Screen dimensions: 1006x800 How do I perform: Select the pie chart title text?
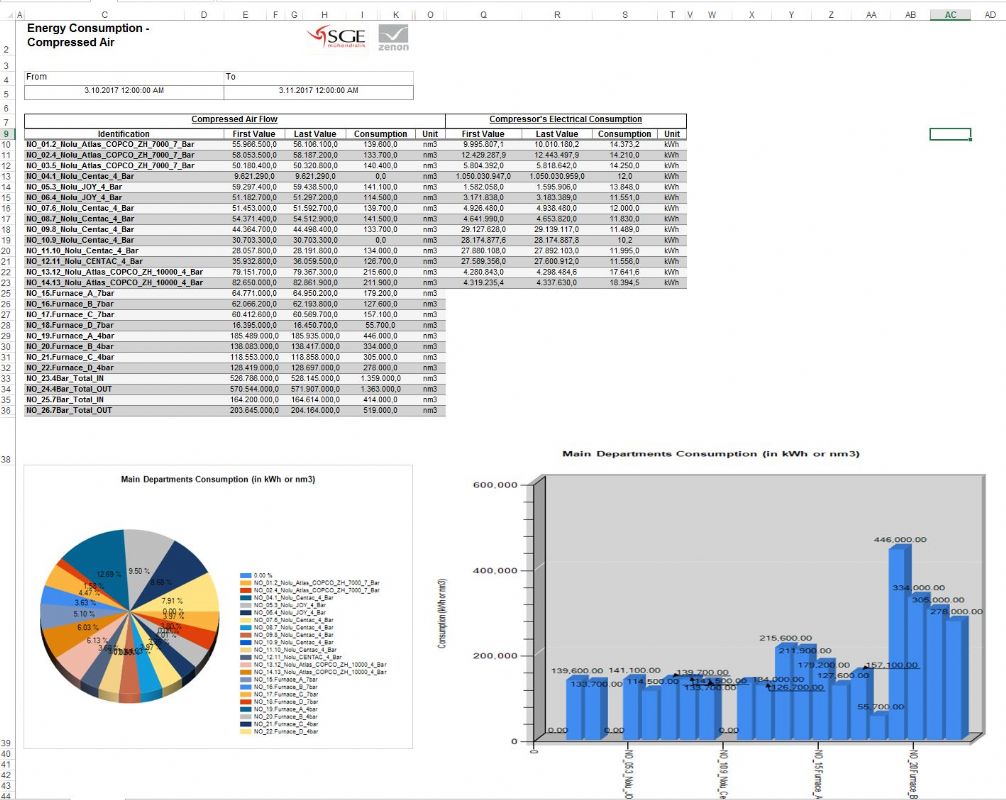point(218,479)
